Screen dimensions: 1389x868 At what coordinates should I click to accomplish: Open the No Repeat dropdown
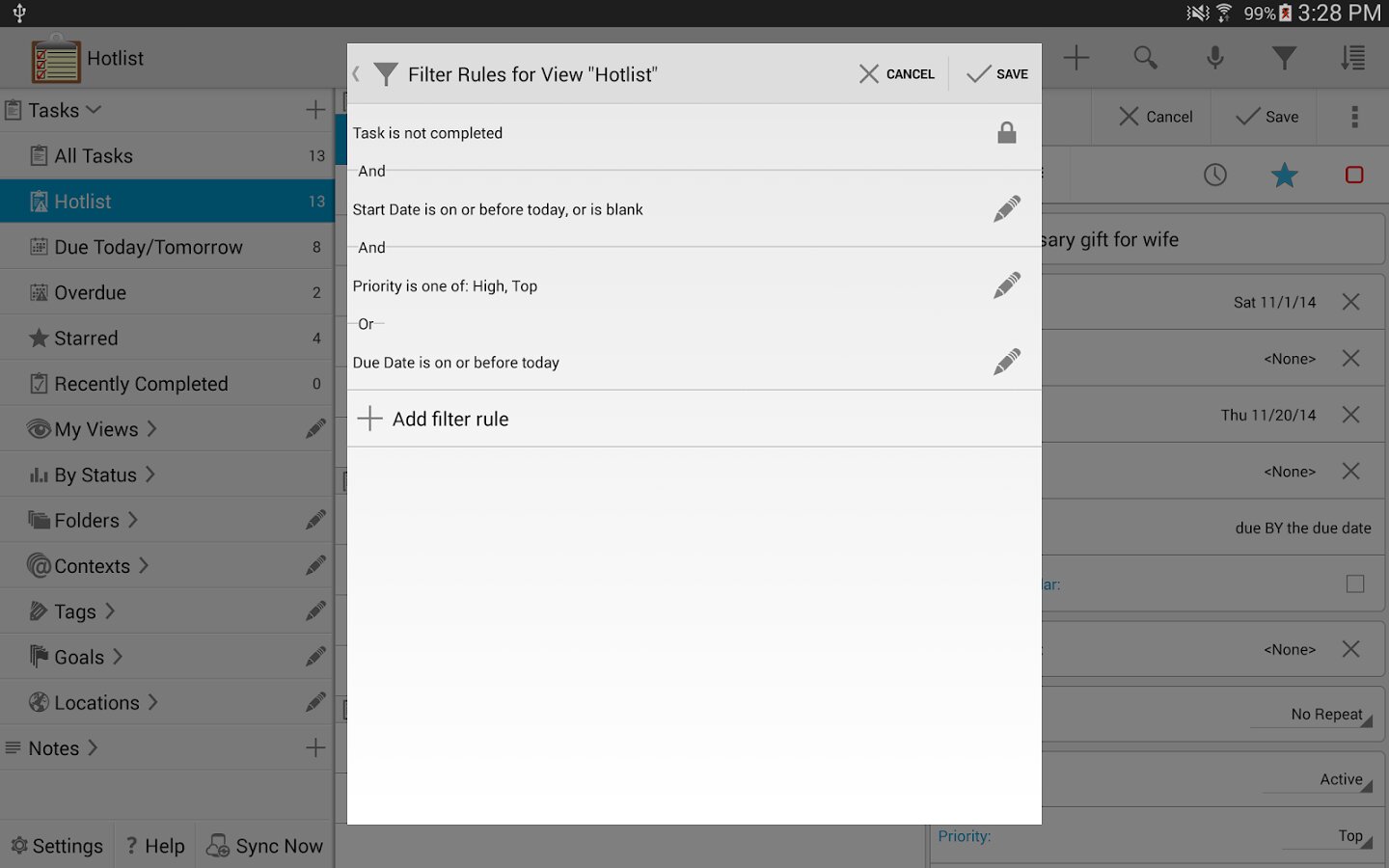point(1327,715)
